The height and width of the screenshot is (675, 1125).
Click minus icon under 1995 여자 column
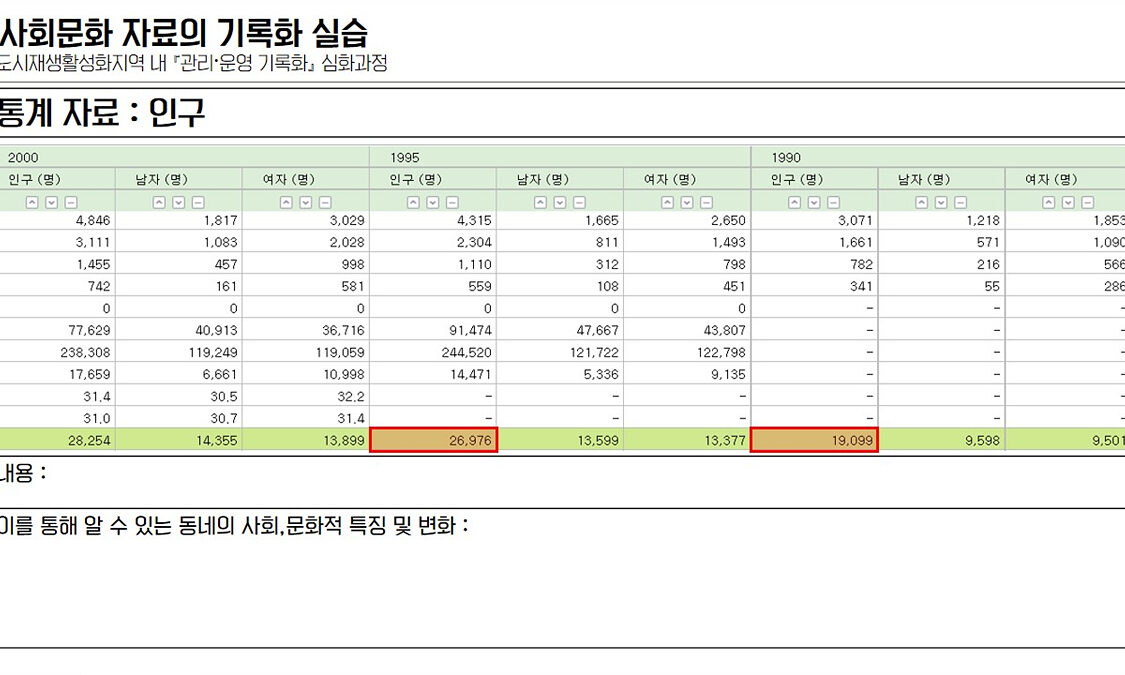click(706, 202)
